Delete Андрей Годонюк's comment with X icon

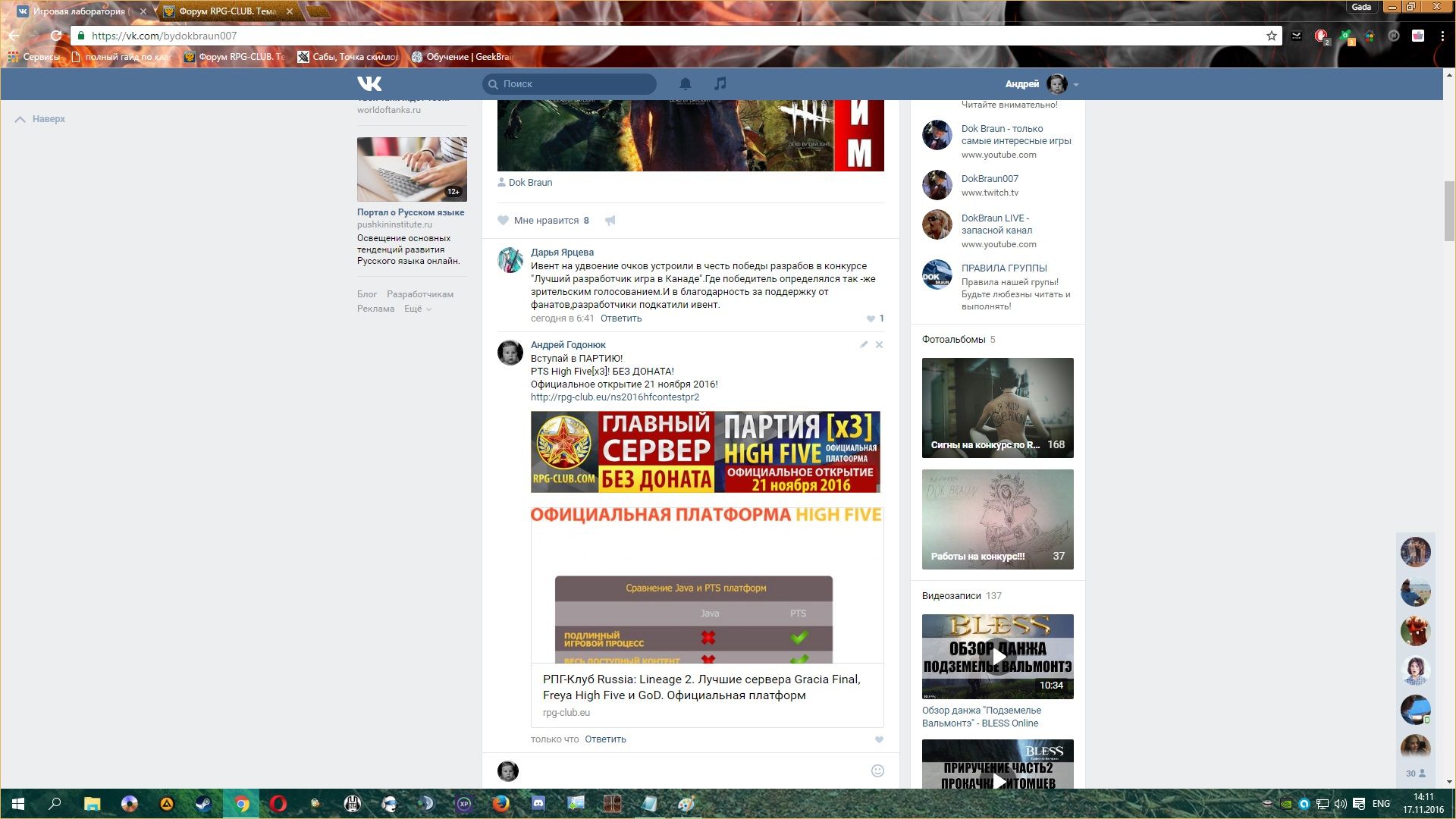879,344
